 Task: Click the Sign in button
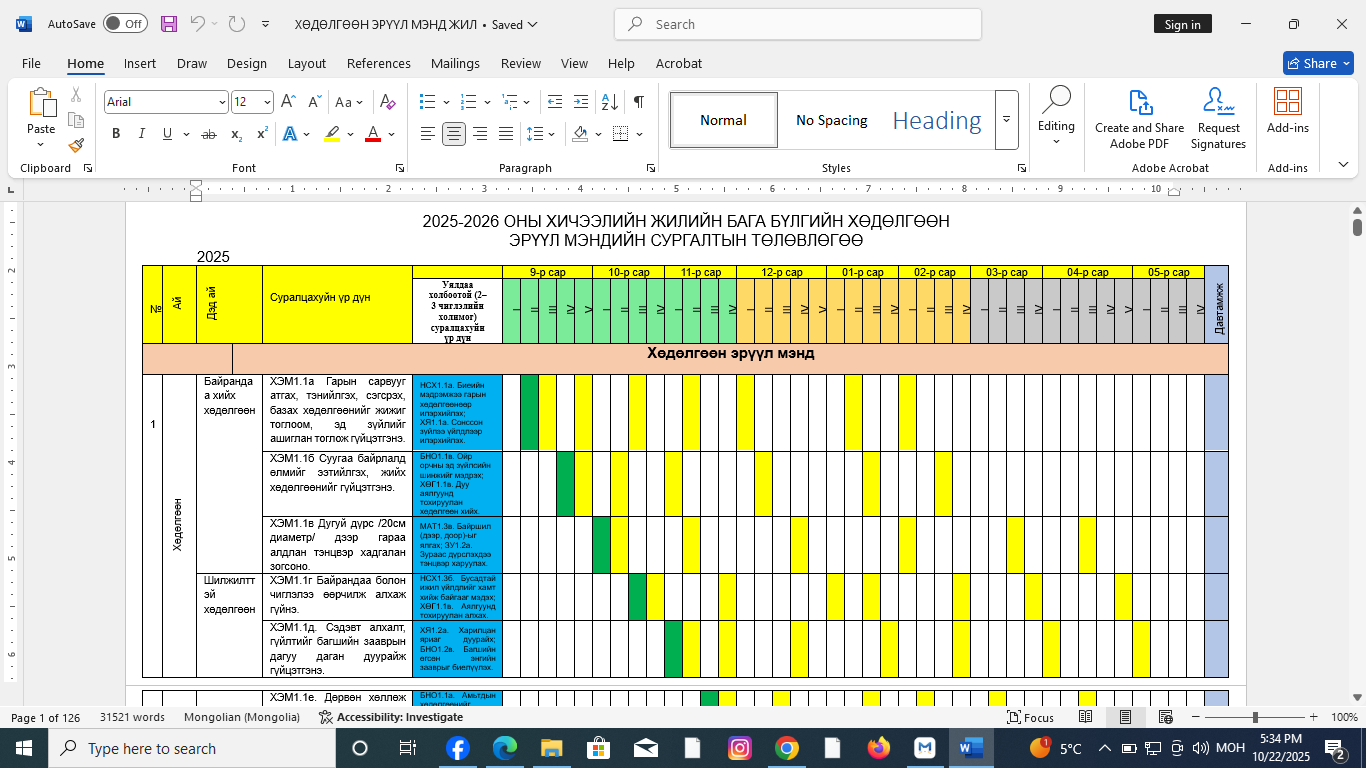click(1182, 24)
